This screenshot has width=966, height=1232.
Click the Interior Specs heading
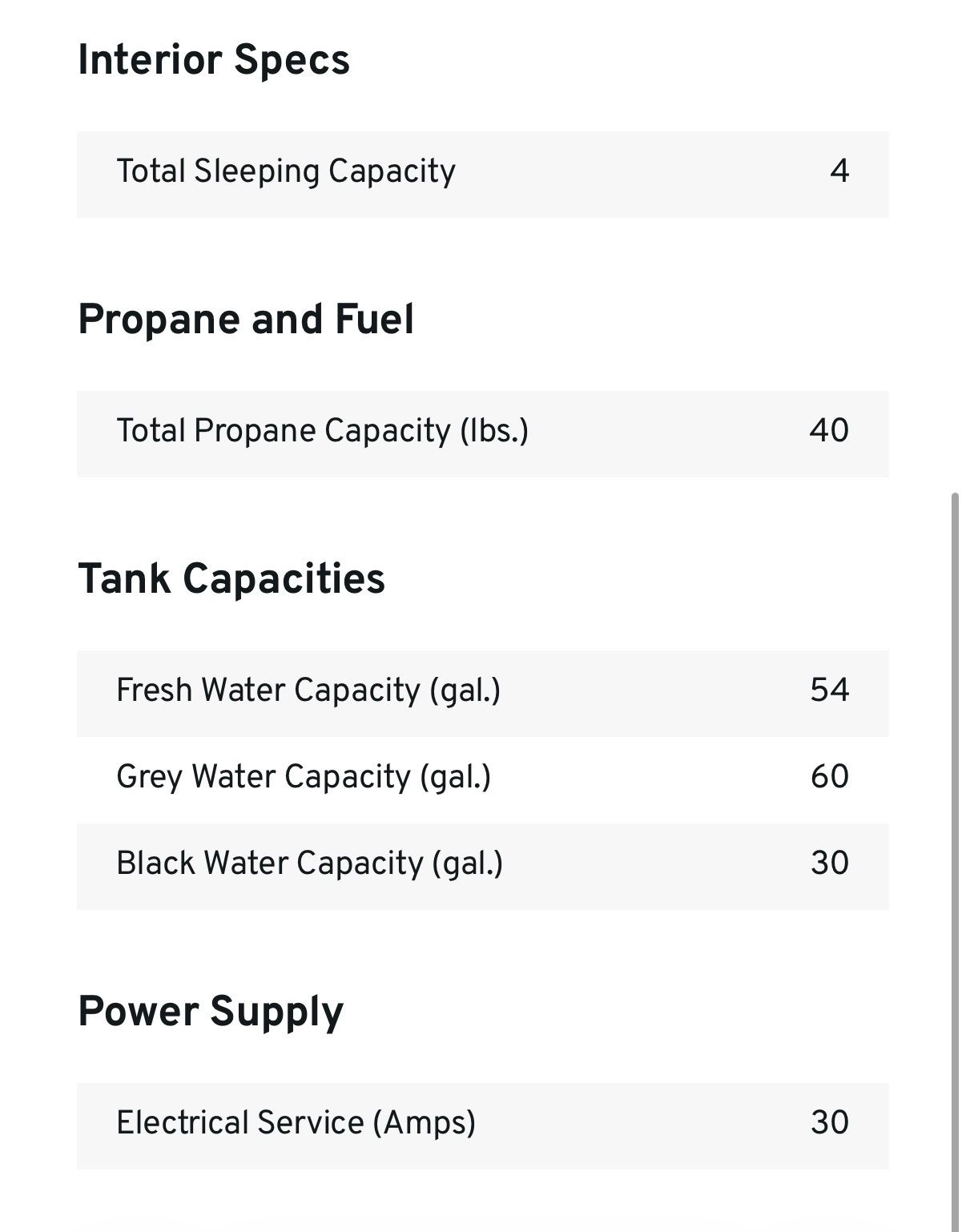click(x=214, y=60)
